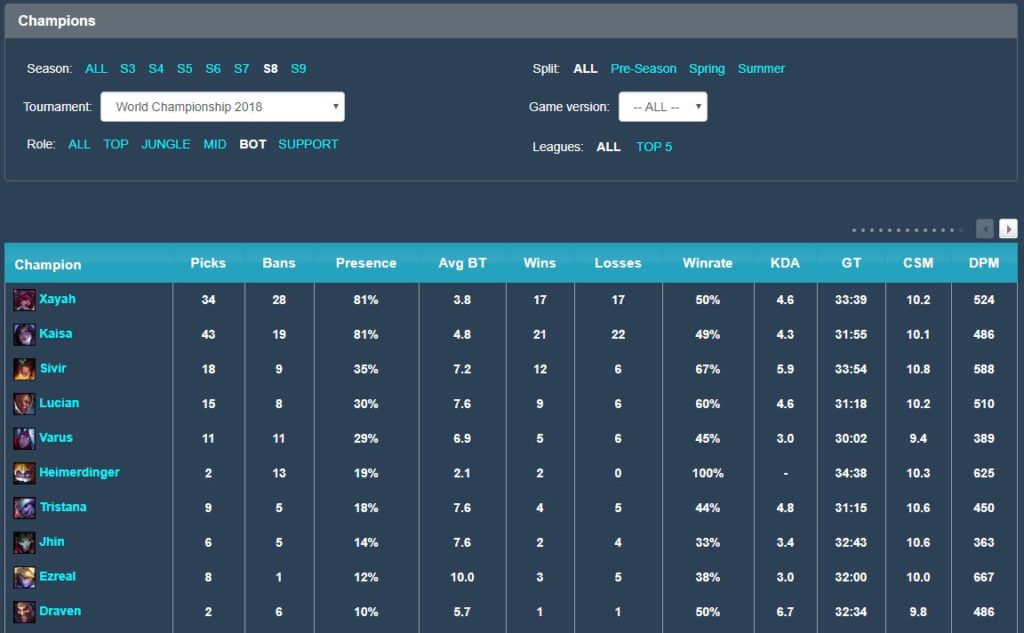
Task: Sort table by Picks column
Action: tap(208, 263)
